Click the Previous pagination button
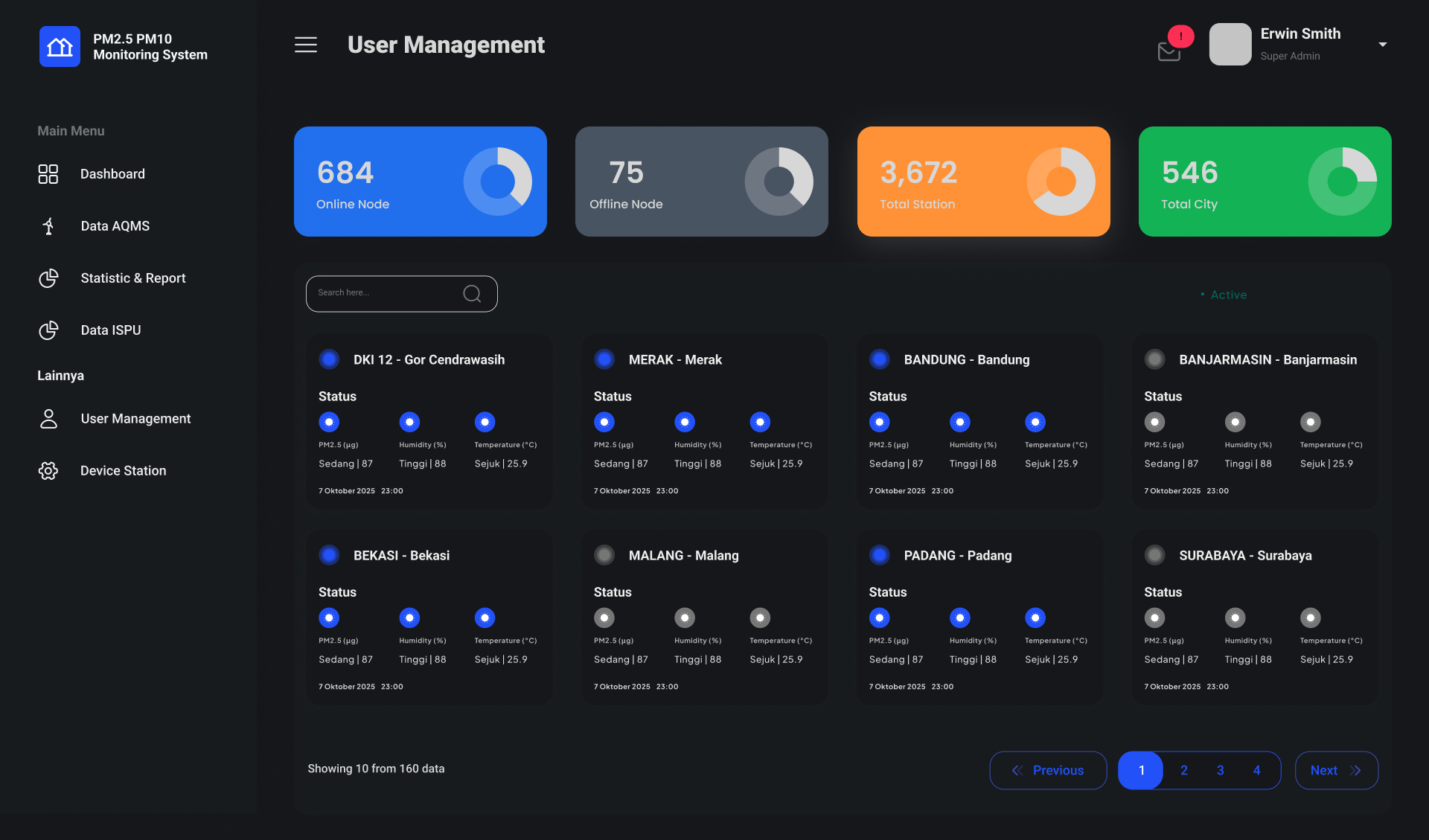This screenshot has width=1429, height=840. (x=1048, y=770)
